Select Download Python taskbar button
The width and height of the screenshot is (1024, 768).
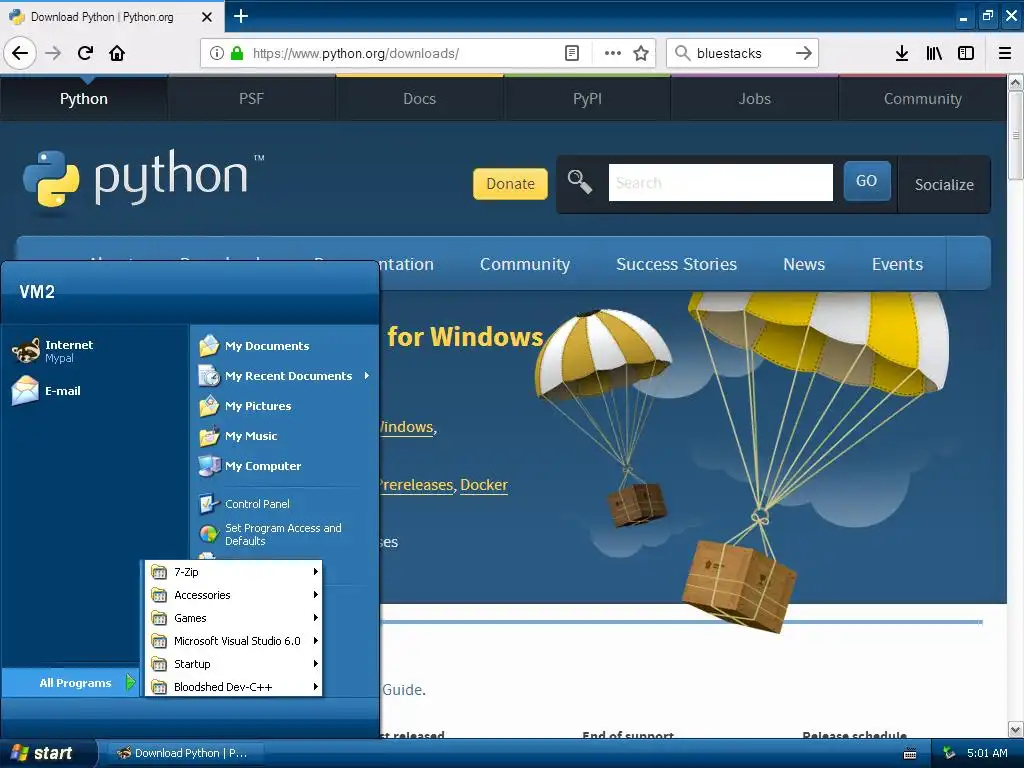click(186, 753)
